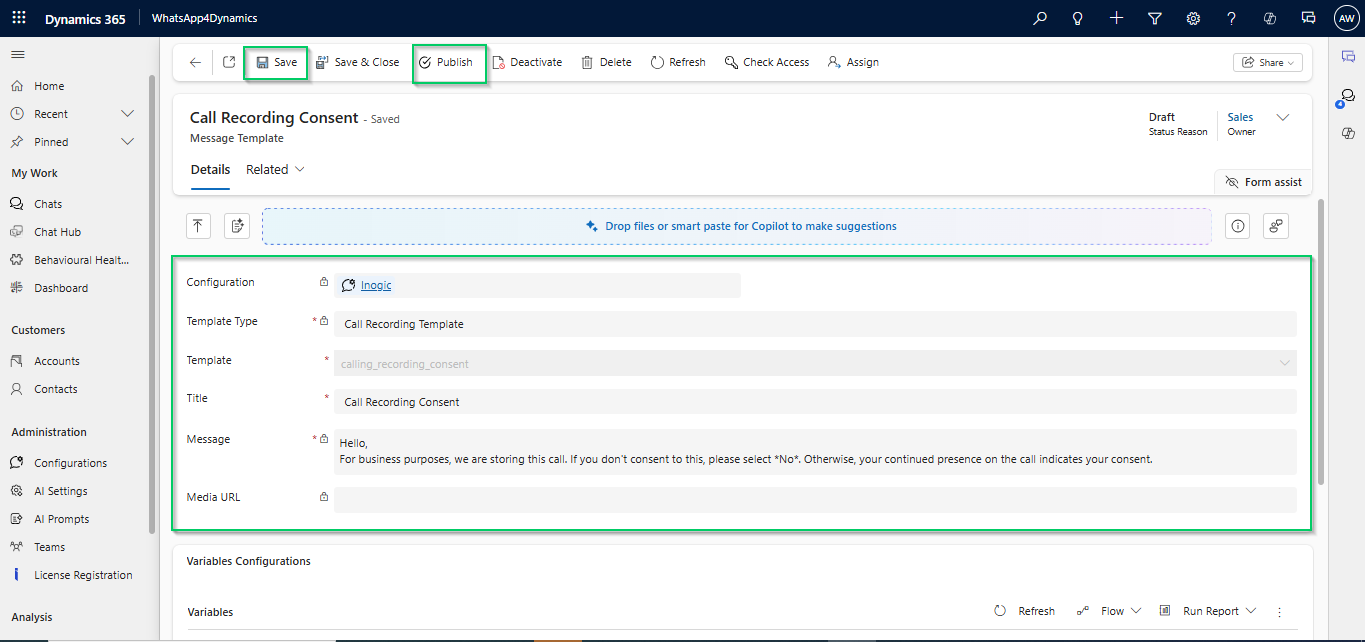Deactivate the message template
Image resolution: width=1365 pixels, height=642 pixels.
[527, 62]
